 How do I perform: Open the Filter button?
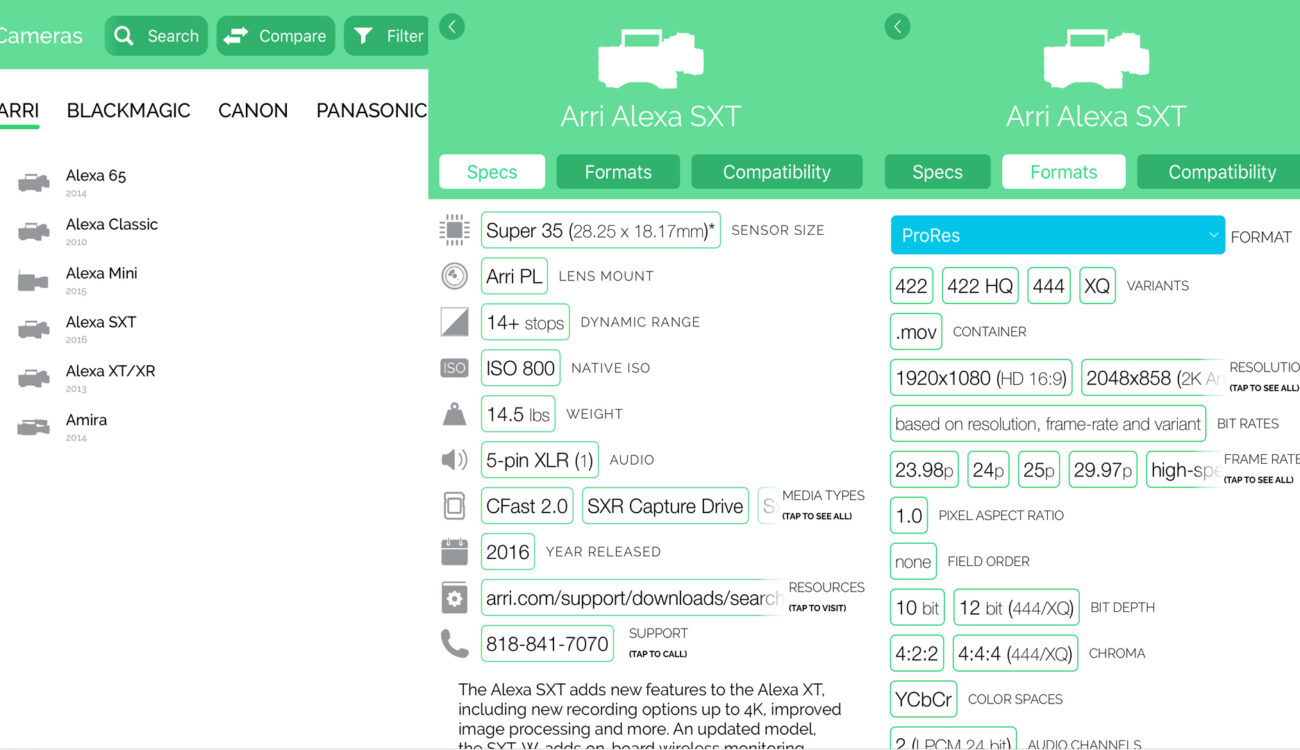pyautogui.click(x=387, y=36)
